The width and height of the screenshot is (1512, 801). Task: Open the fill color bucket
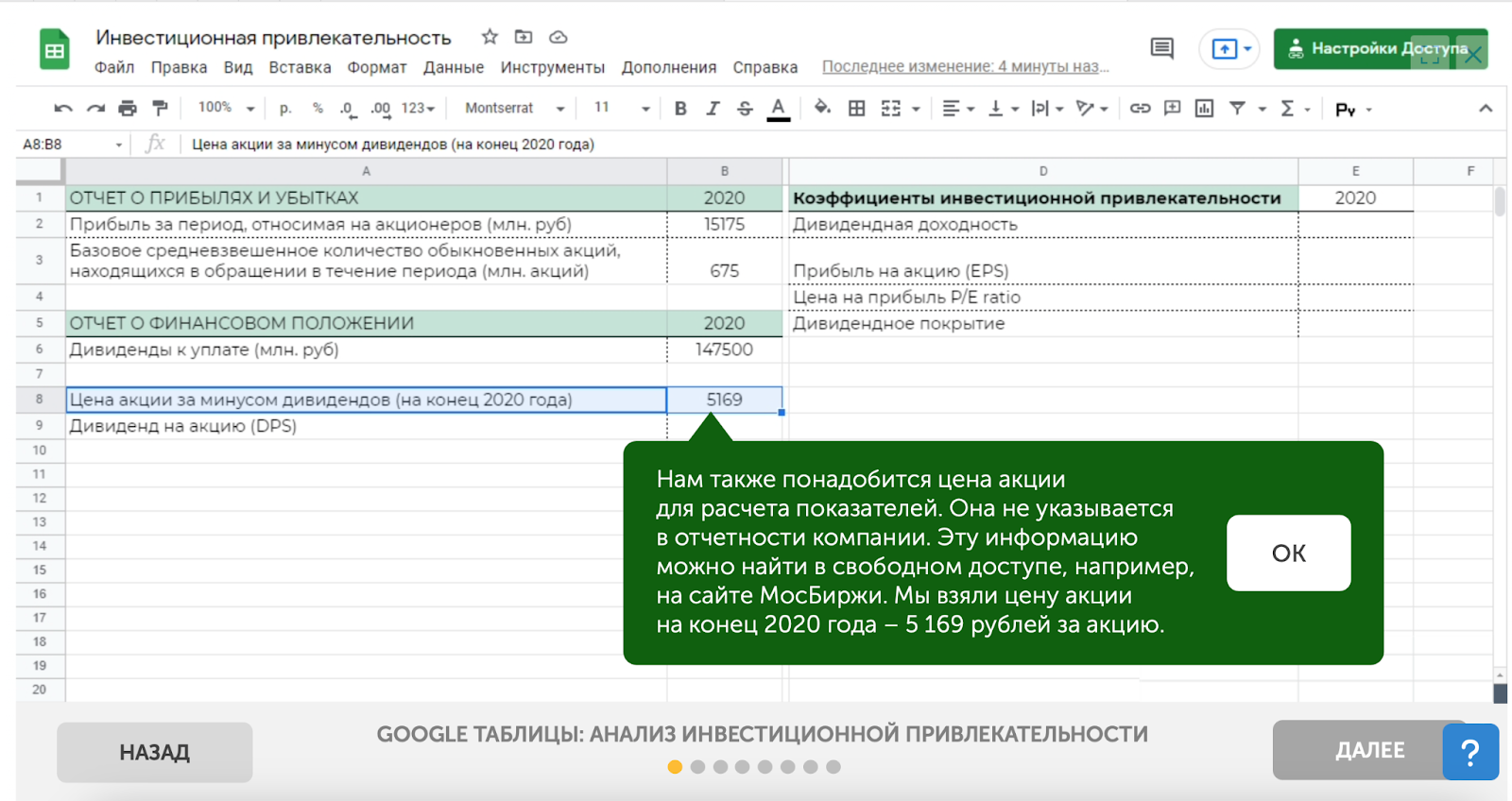click(x=822, y=109)
